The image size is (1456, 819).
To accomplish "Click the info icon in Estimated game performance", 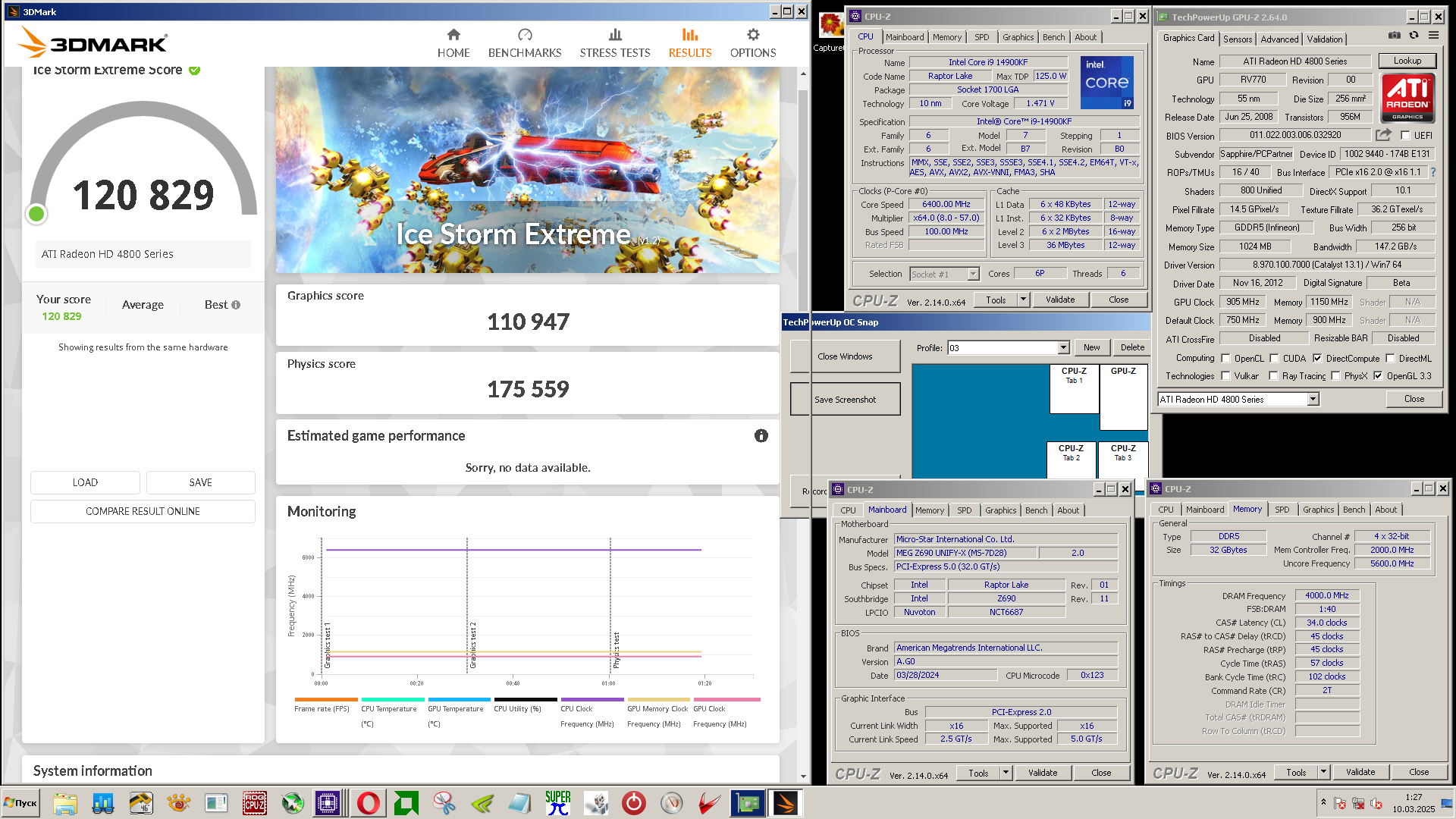I will [x=761, y=436].
